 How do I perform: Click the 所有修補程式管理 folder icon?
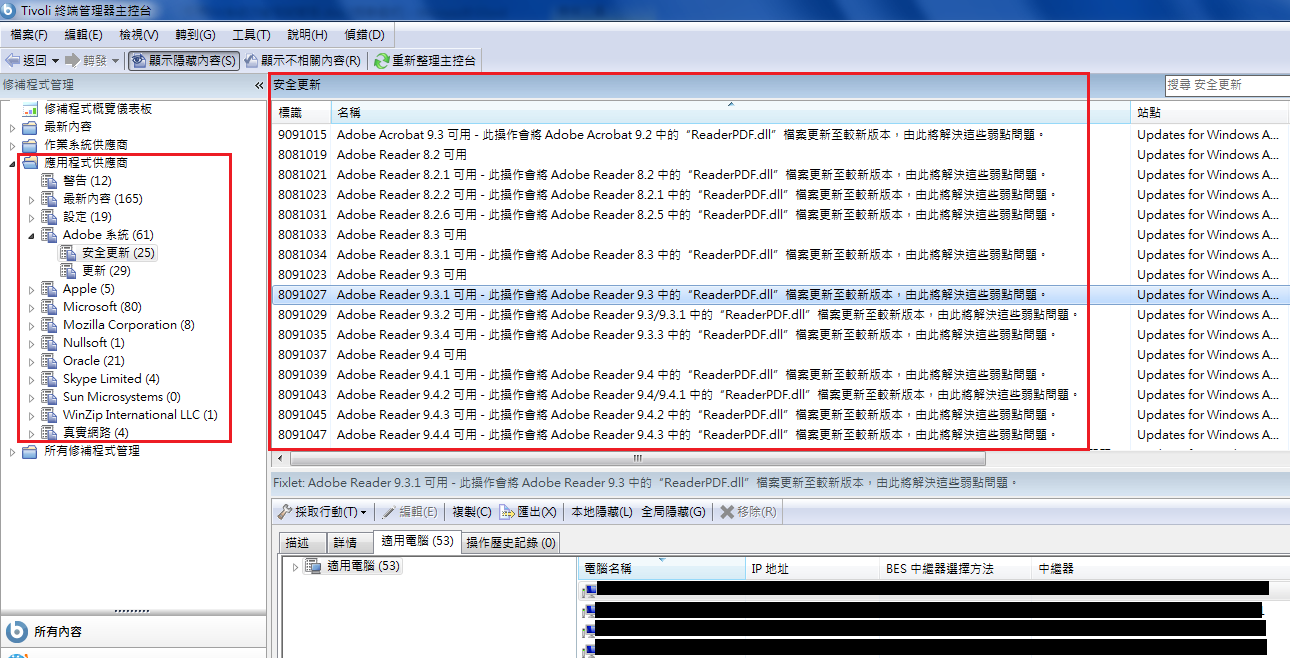(x=30, y=451)
